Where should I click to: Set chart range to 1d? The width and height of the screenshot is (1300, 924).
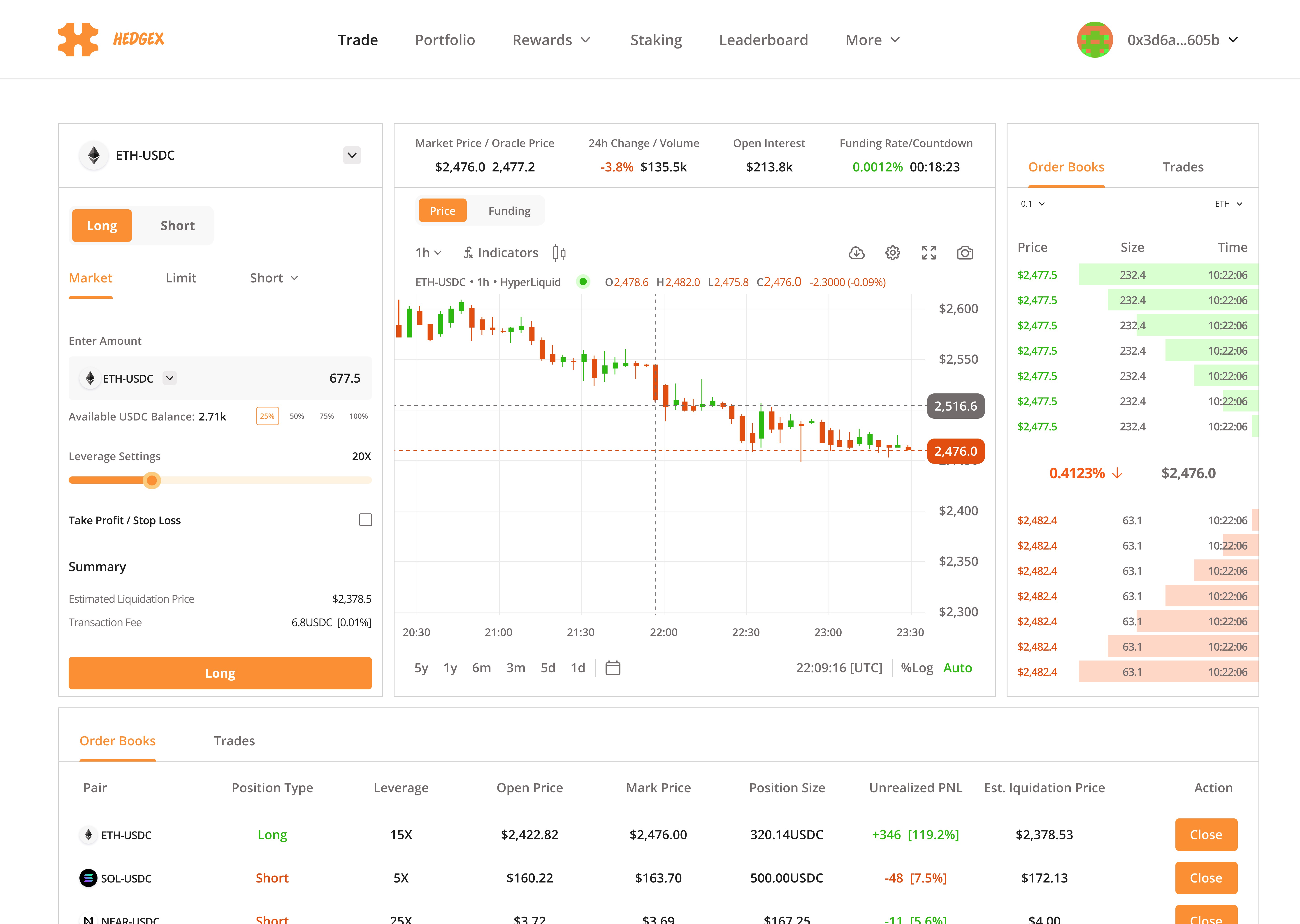click(578, 668)
